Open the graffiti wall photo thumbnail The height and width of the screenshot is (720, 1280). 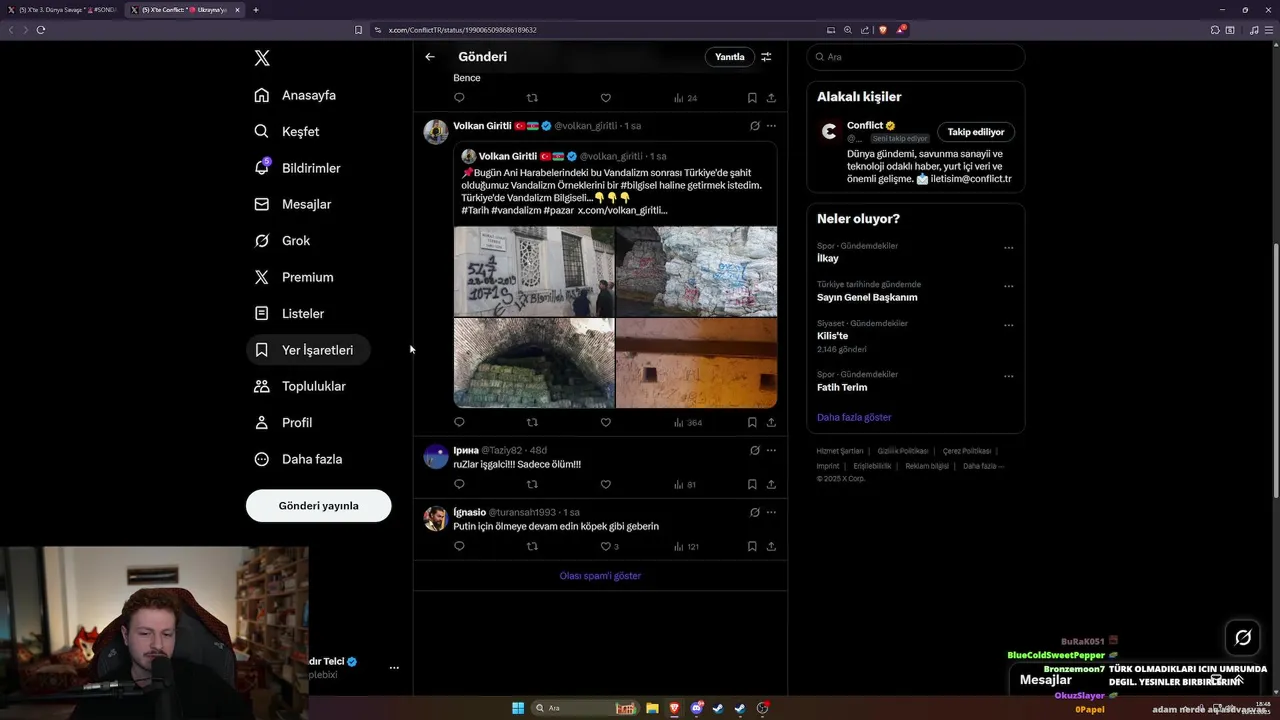534,271
